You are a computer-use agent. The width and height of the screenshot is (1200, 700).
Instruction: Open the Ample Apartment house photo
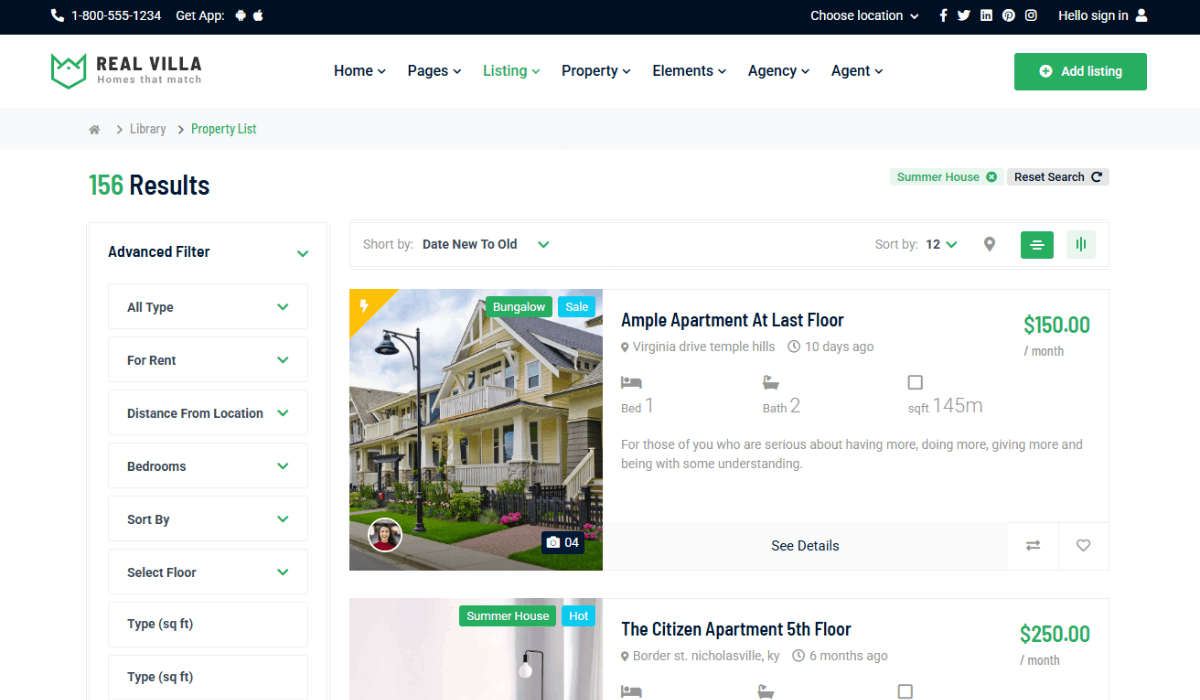(x=476, y=430)
